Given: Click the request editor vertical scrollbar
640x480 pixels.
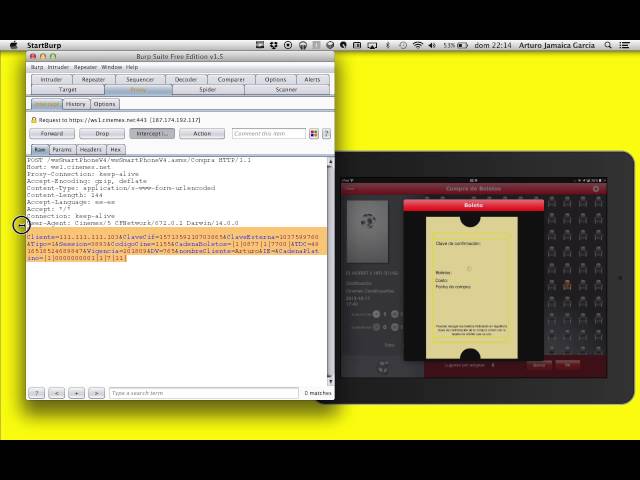Looking at the screenshot, I should pos(330,271).
